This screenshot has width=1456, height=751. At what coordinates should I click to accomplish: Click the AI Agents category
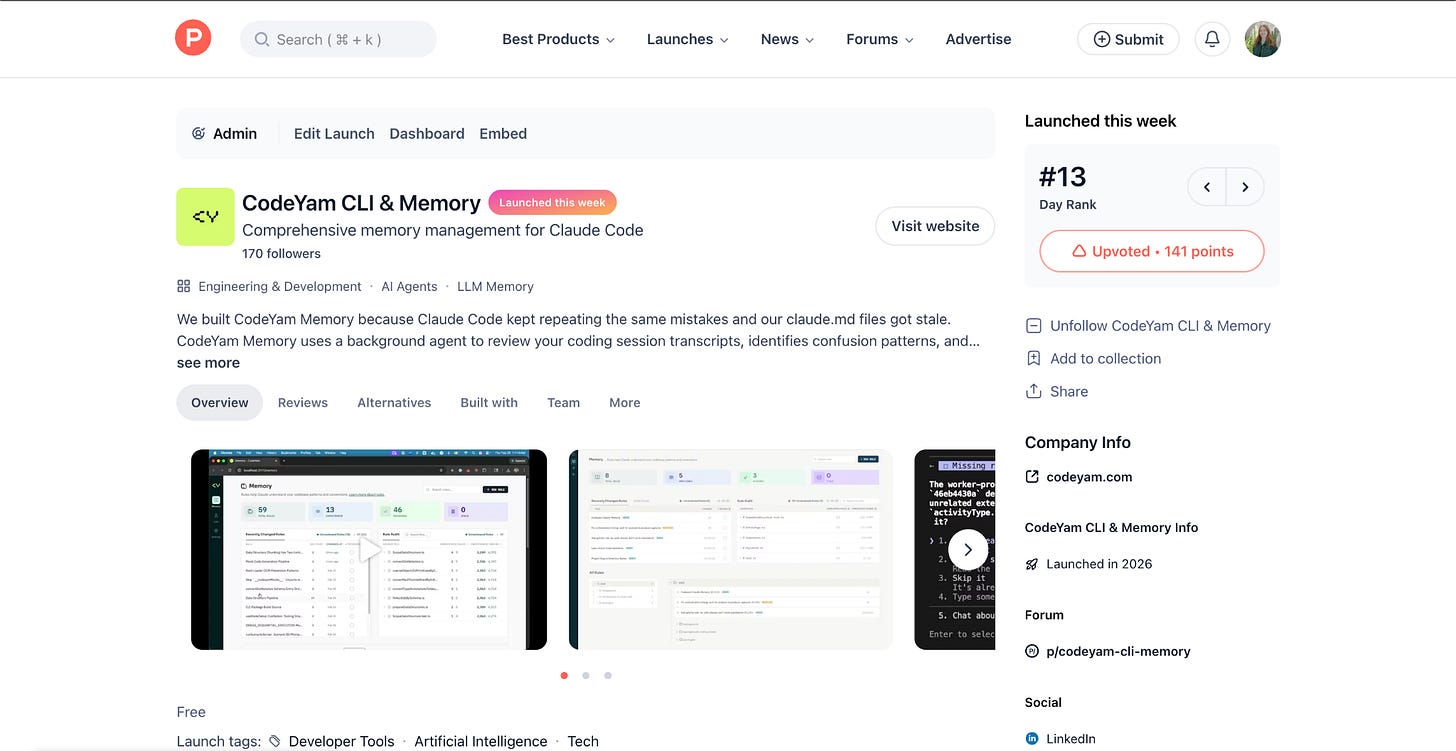(409, 286)
